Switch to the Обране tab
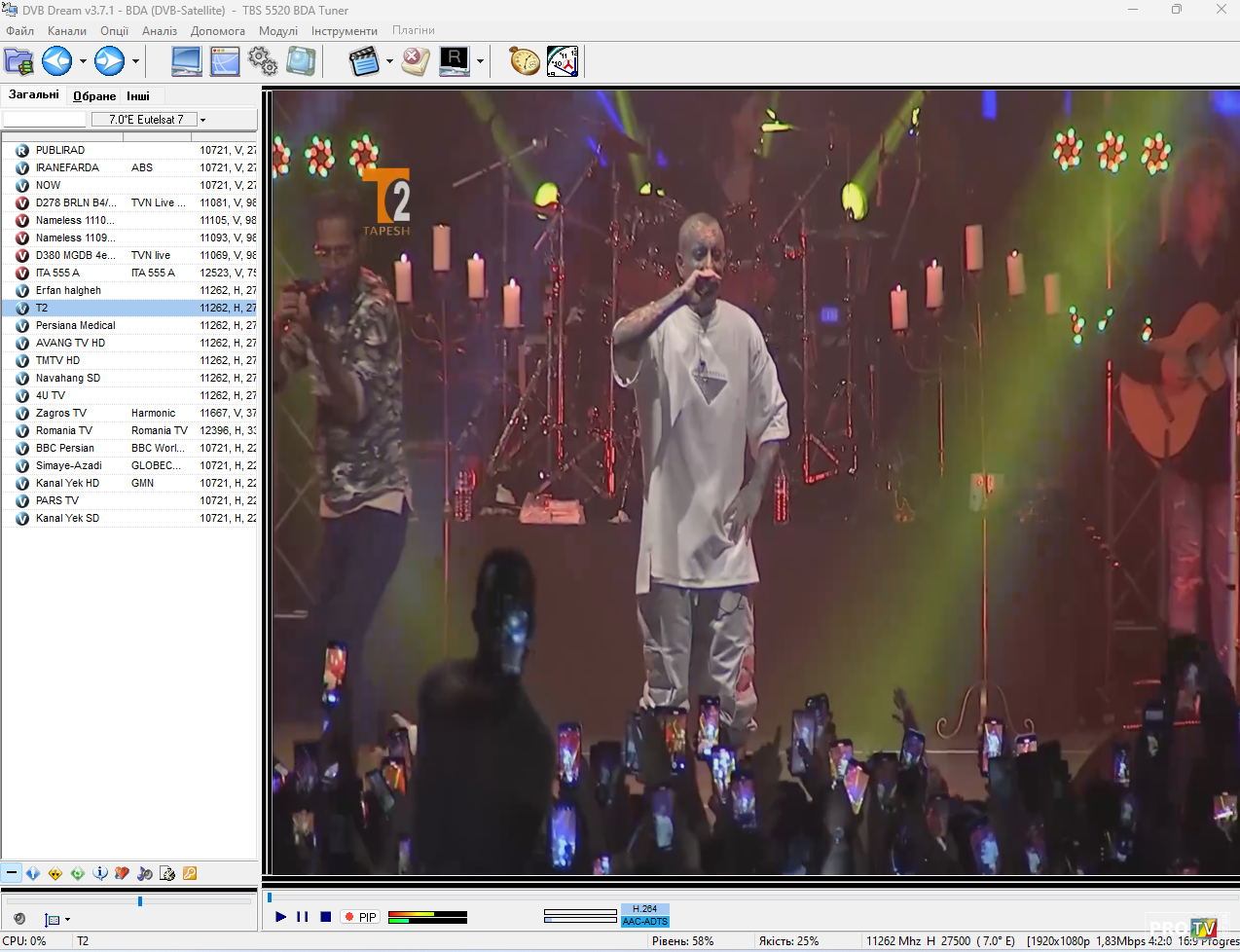 (94, 95)
